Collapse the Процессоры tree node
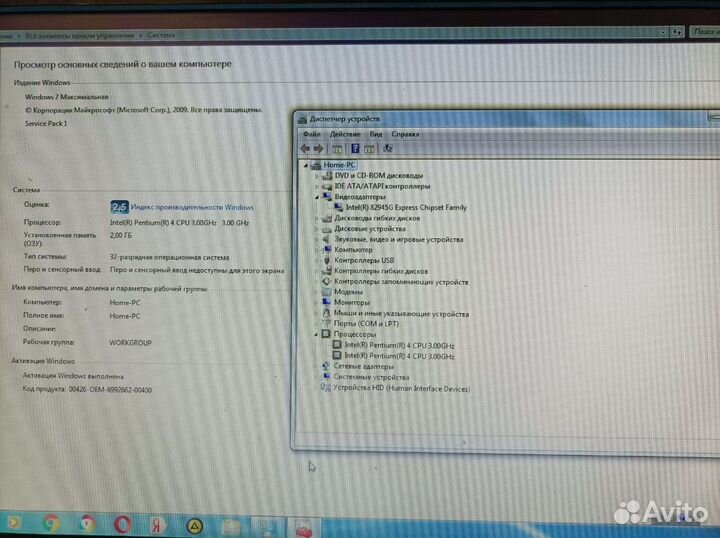The width and height of the screenshot is (720, 538). 317,335
